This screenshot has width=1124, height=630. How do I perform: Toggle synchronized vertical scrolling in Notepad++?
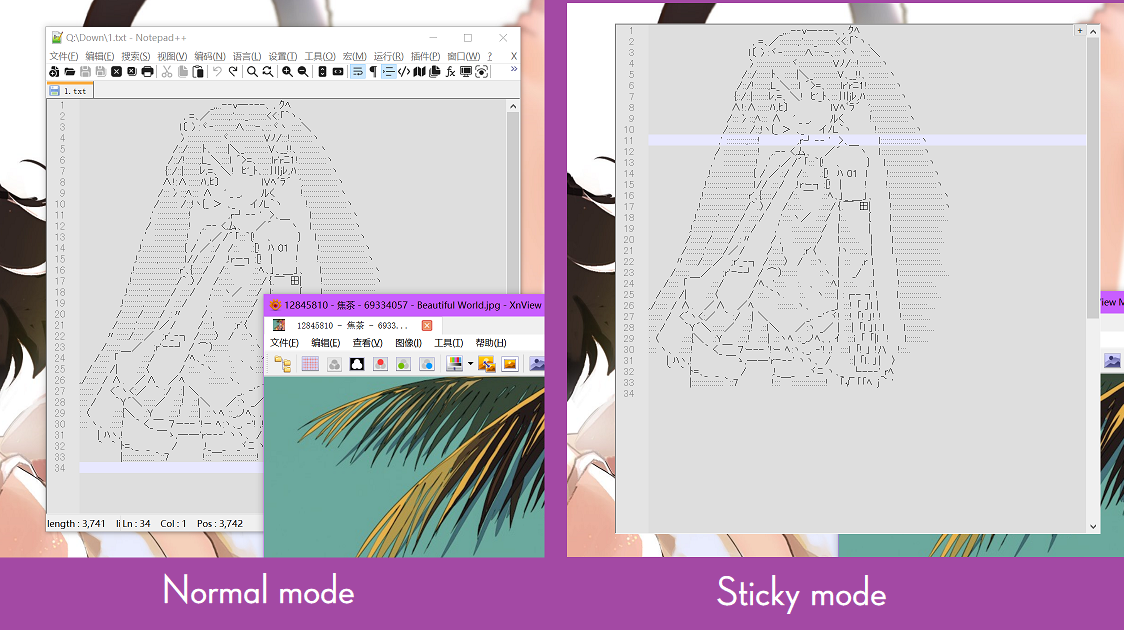point(323,72)
